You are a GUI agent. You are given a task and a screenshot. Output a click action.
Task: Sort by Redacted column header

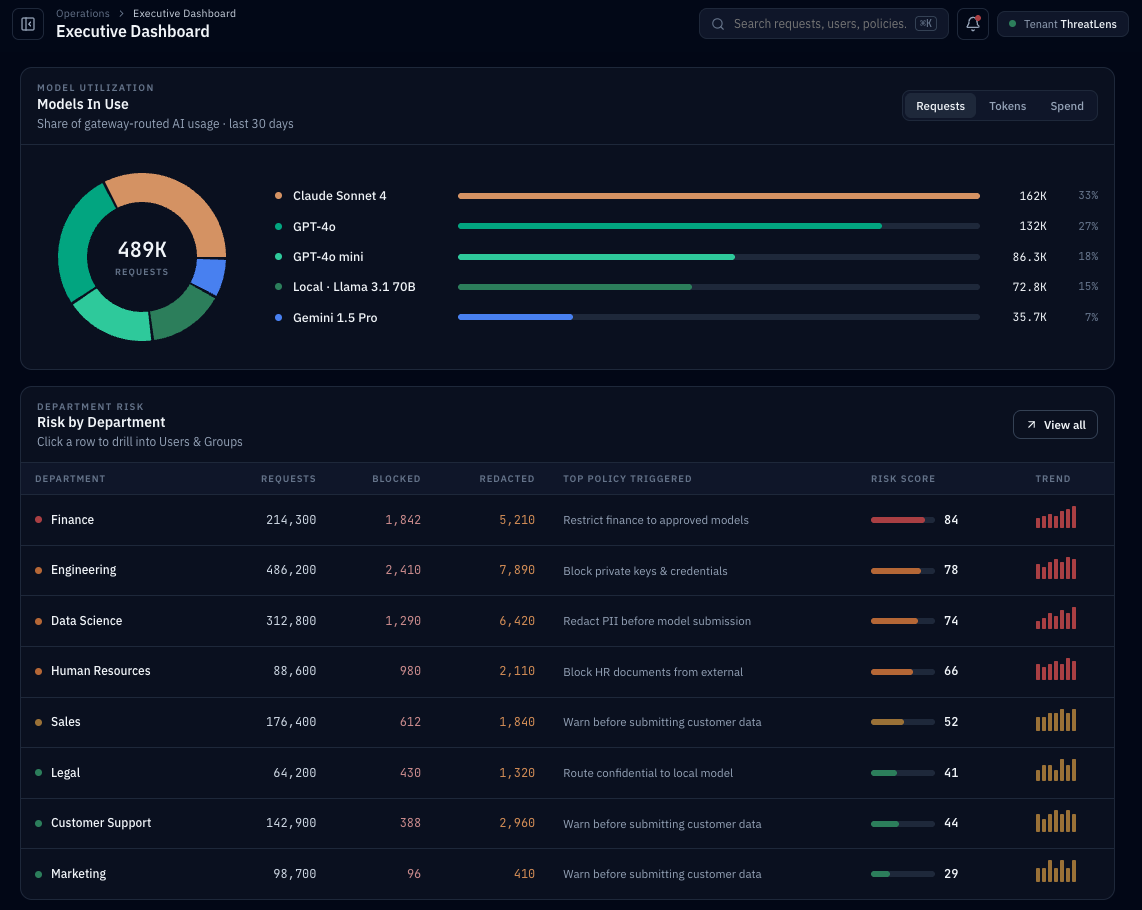507,479
